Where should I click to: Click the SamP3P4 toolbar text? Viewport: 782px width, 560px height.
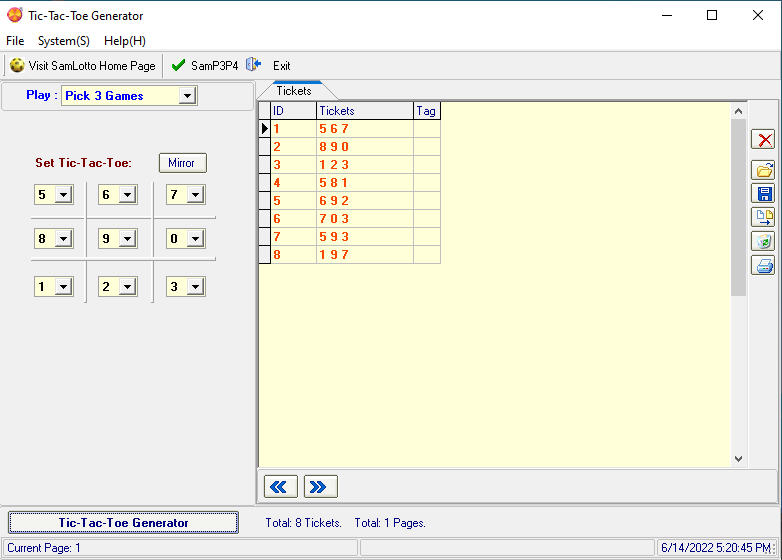(214, 66)
